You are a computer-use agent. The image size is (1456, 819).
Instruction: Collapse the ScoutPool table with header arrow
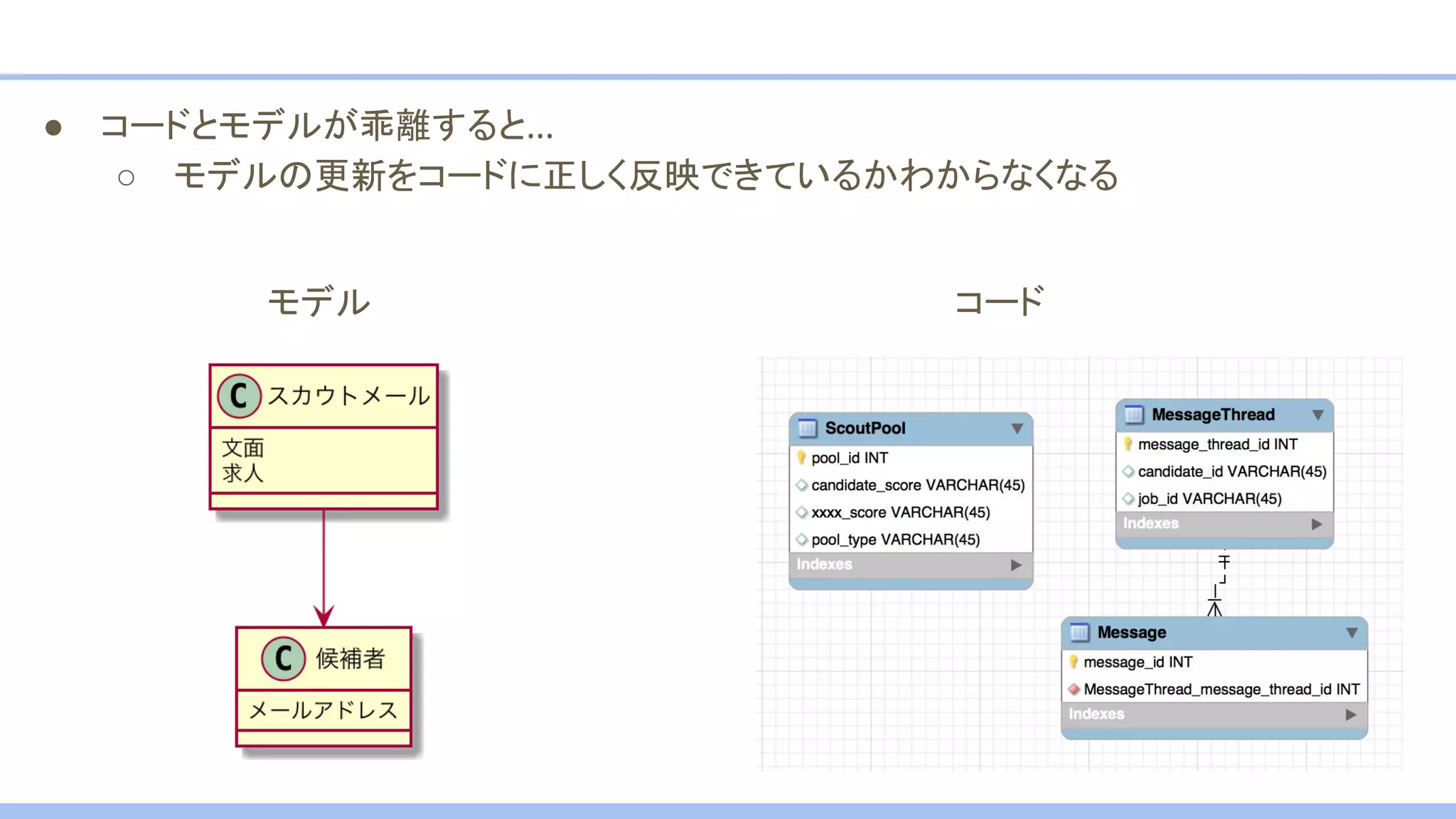(1017, 429)
